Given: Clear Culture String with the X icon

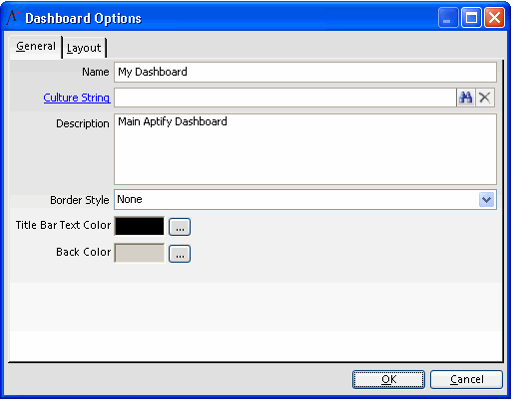Looking at the screenshot, I should 485,98.
